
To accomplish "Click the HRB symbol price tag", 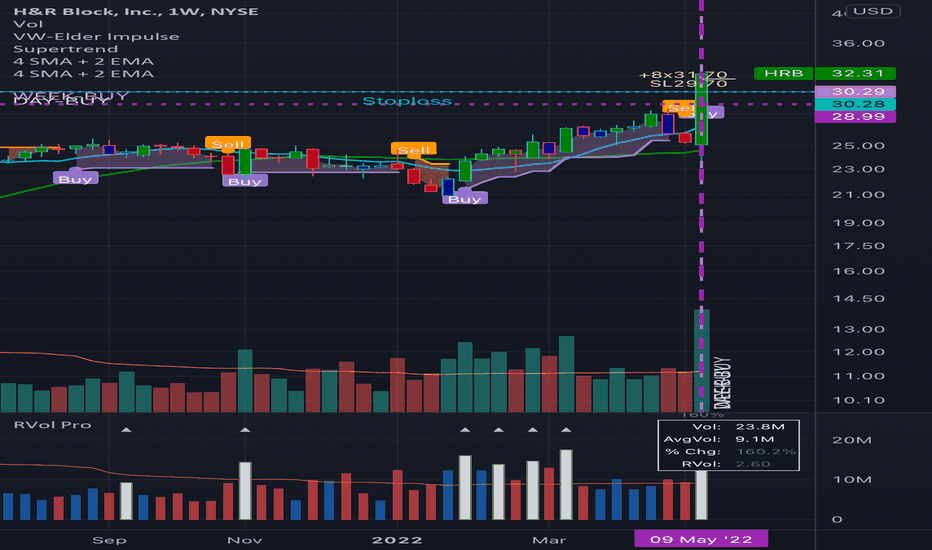I will (x=783, y=73).
